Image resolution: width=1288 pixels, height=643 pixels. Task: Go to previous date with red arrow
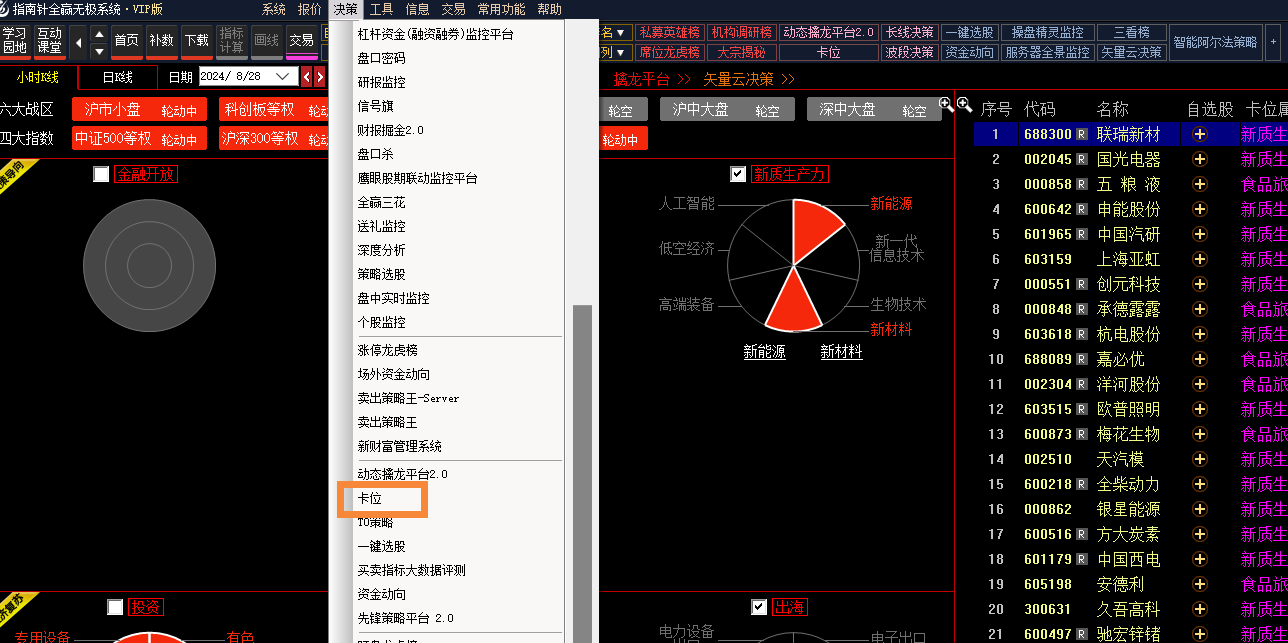306,77
